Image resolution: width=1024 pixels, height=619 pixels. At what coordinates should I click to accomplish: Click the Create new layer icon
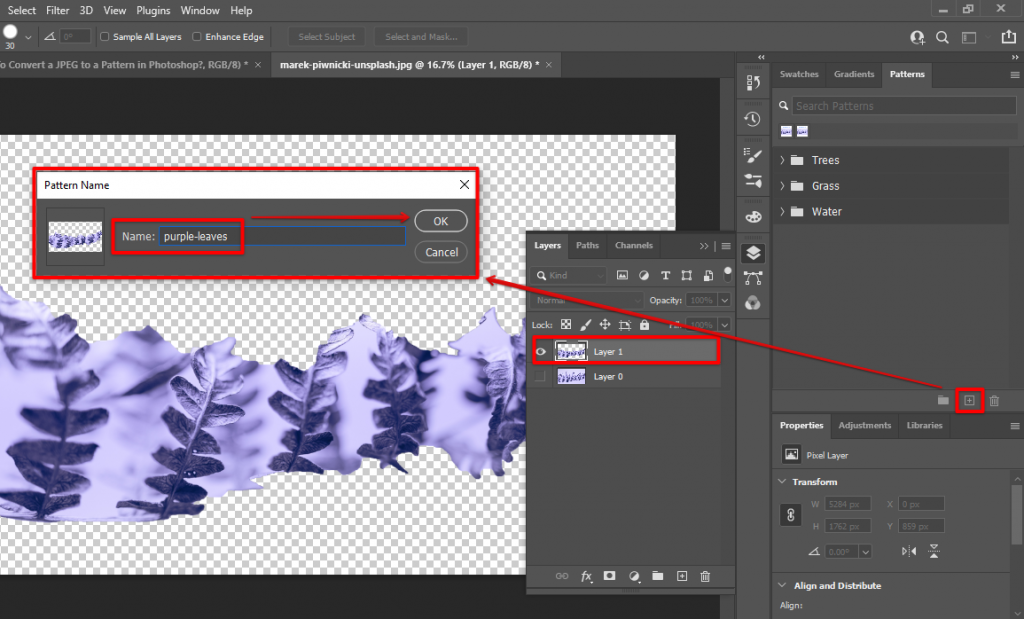click(682, 576)
